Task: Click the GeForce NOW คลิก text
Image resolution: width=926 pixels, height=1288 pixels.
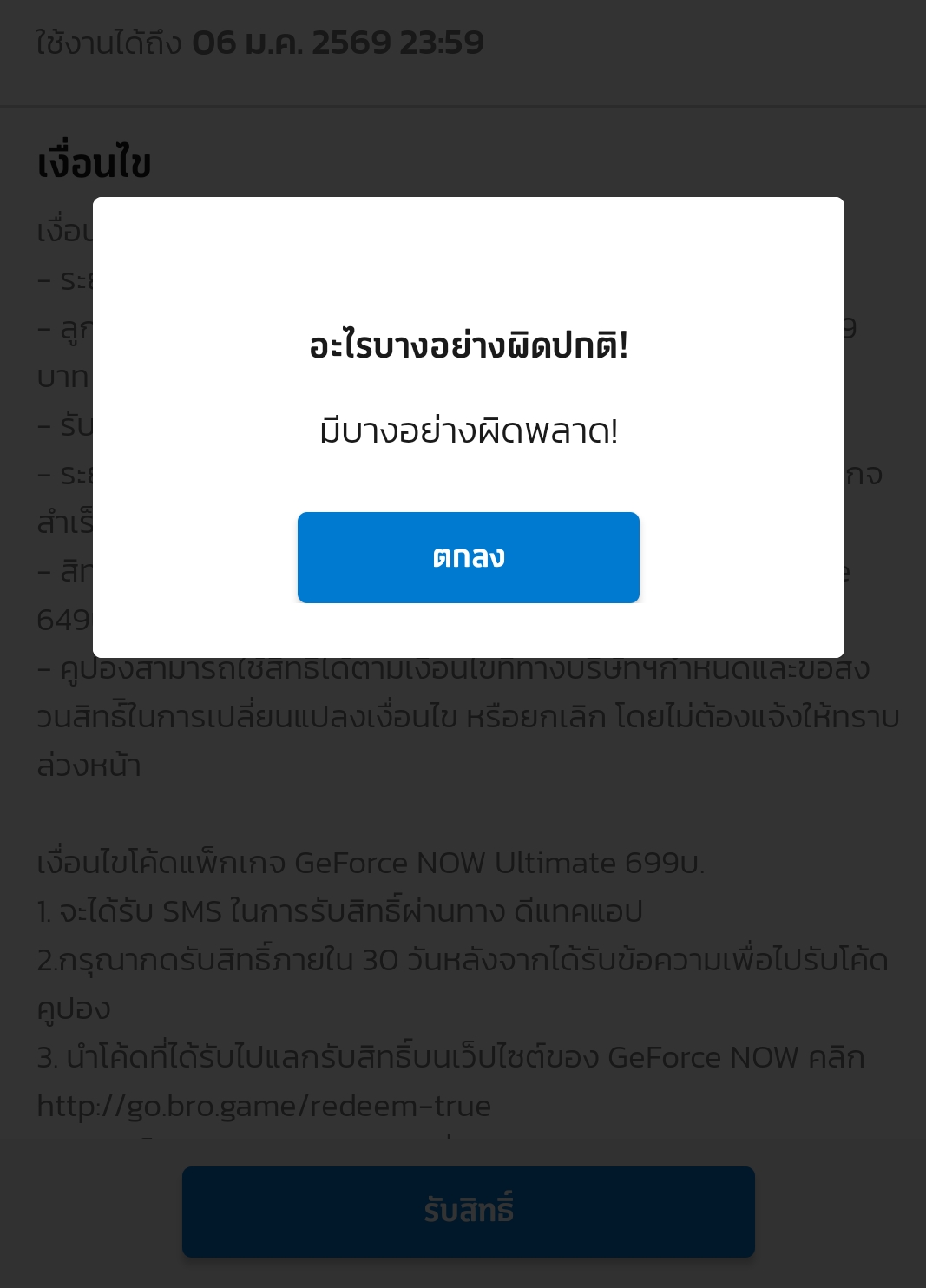Action: [x=736, y=1057]
